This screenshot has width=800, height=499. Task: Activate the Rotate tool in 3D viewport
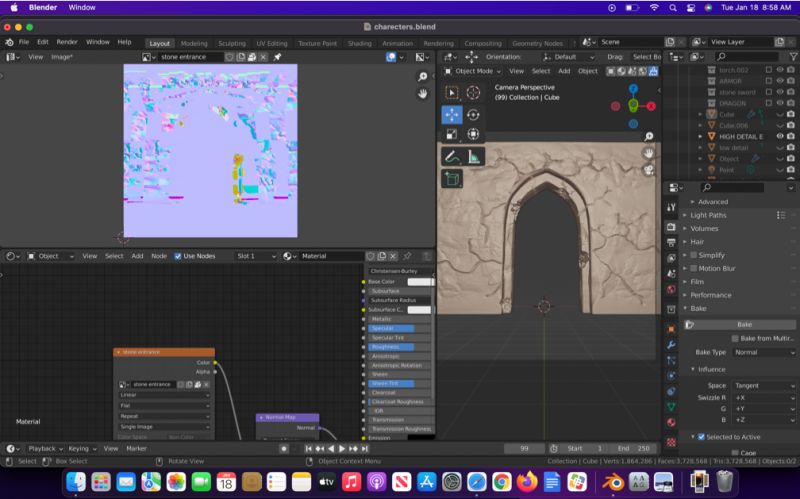click(x=473, y=115)
